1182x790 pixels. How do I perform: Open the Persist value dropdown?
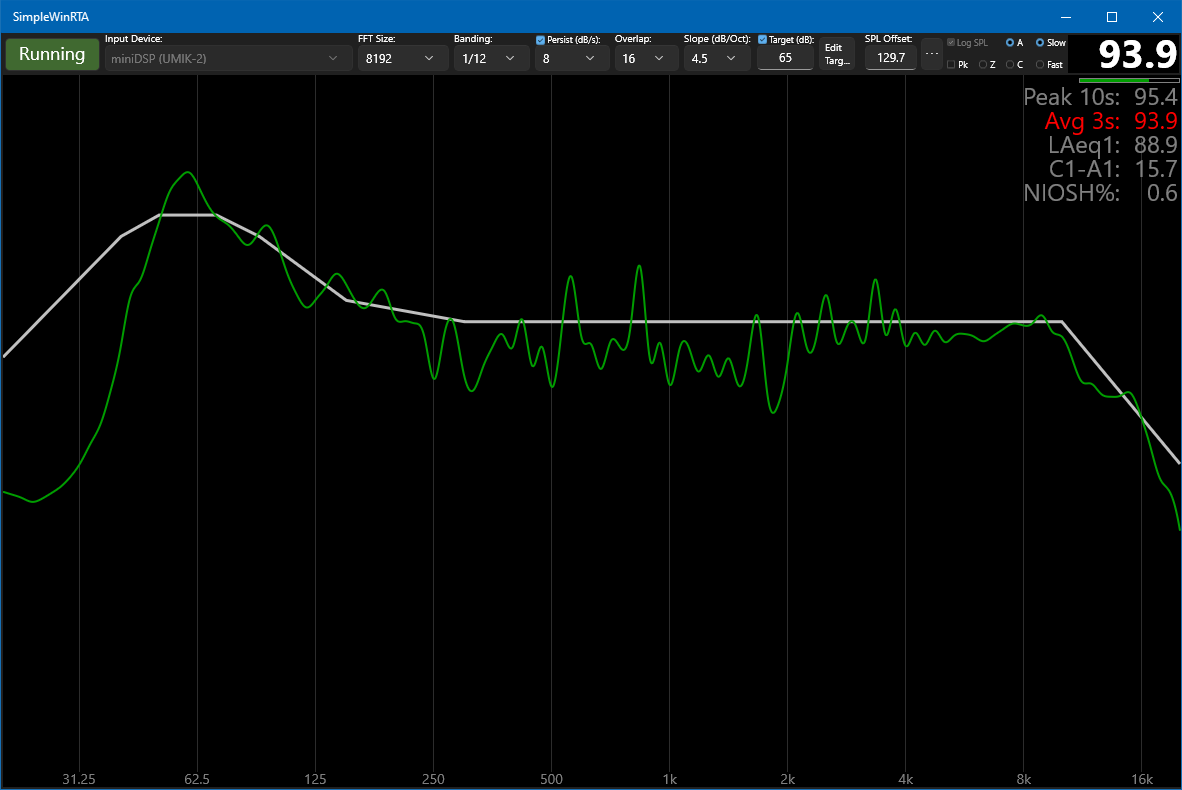[571, 58]
